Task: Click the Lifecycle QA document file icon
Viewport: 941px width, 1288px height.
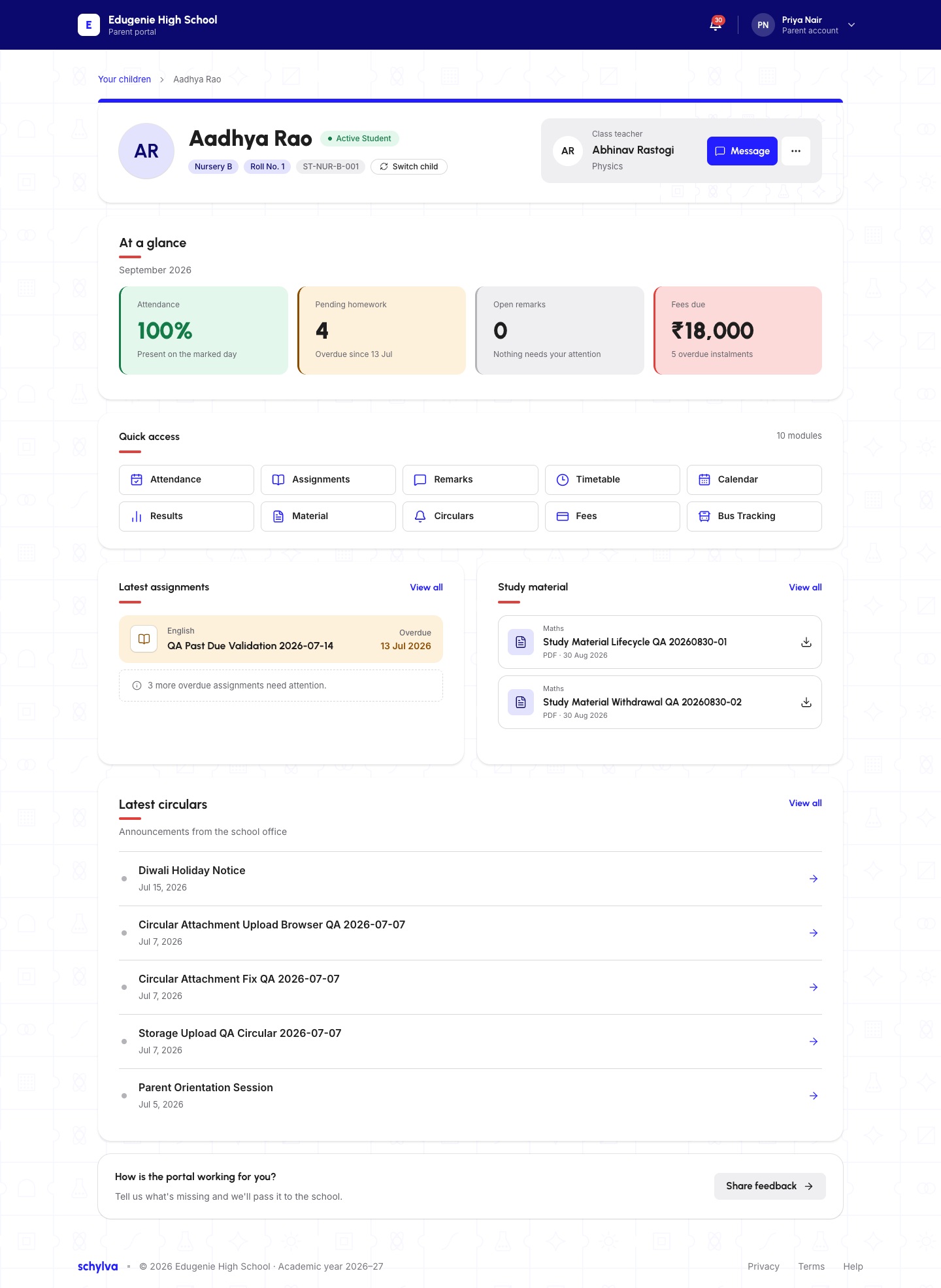Action: click(521, 642)
